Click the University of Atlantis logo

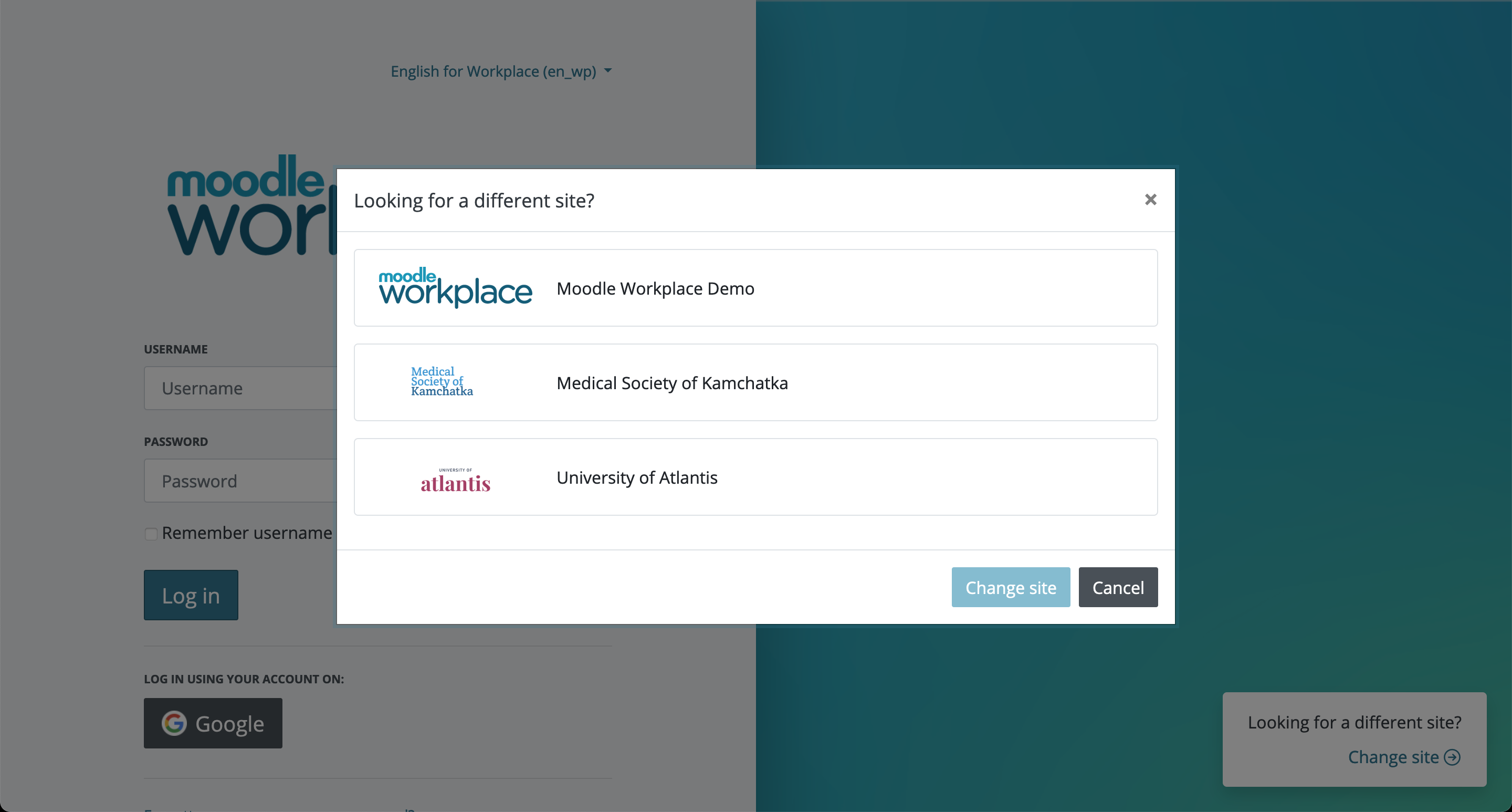[456, 480]
